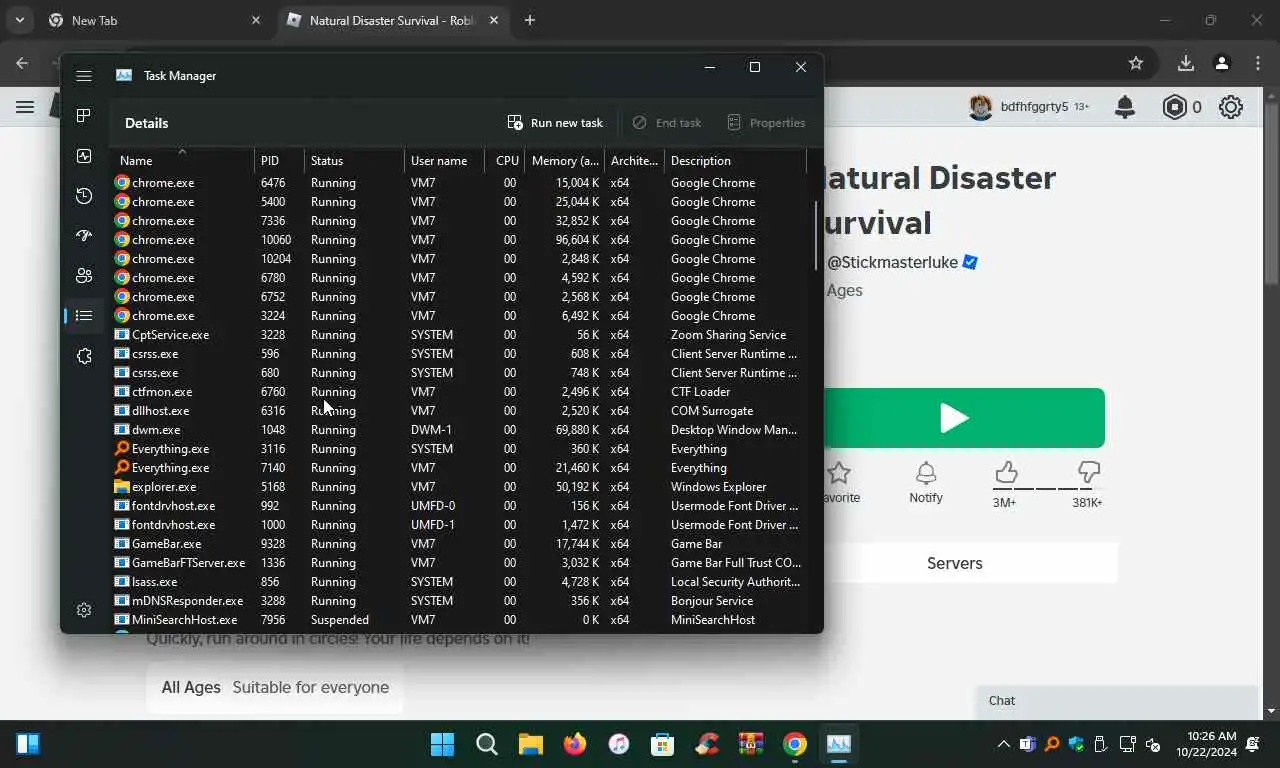The image size is (1280, 768).
Task: Open a new Chrome tab
Action: pos(530,20)
